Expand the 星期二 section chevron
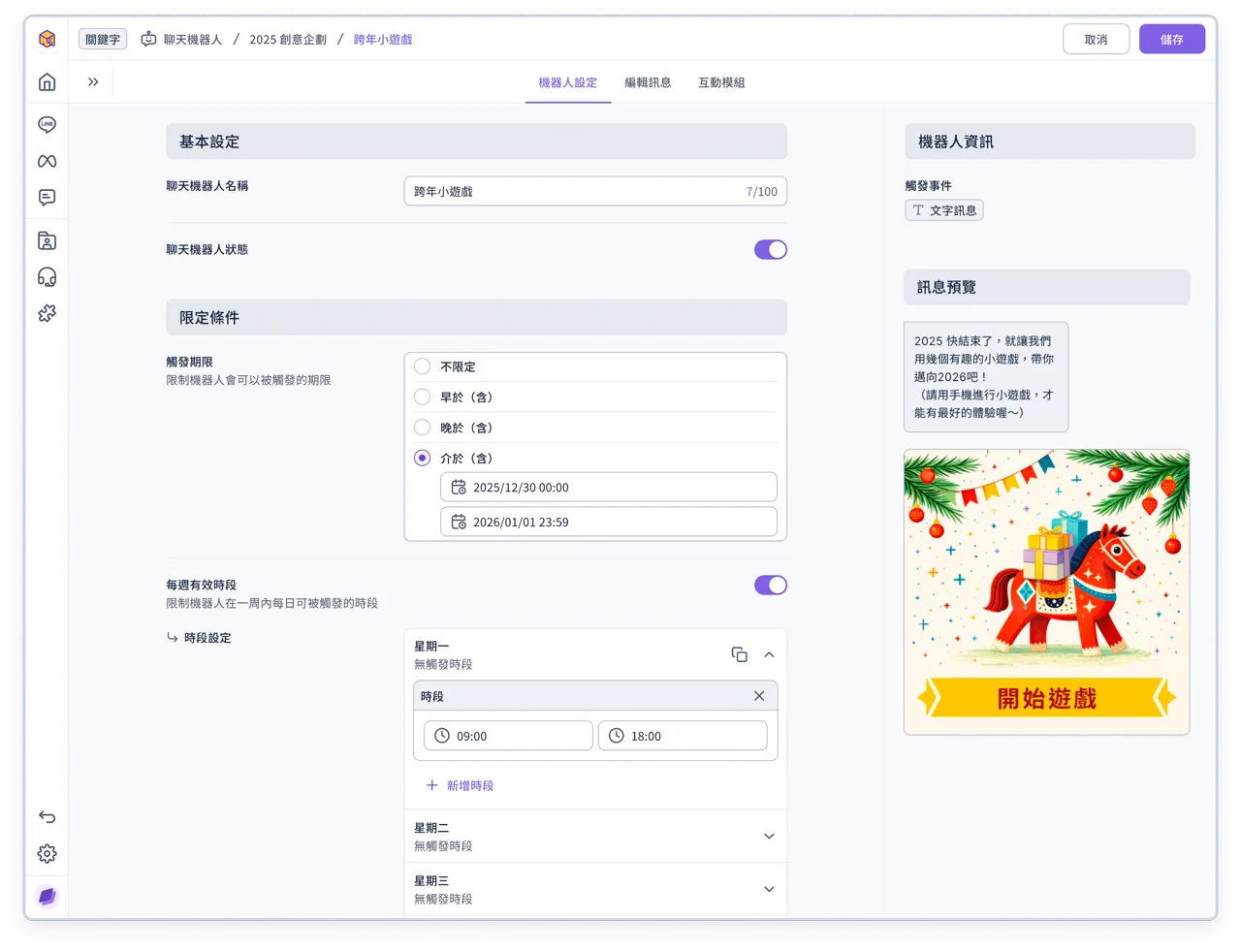Image resolution: width=1241 pixels, height=952 pixels. [769, 837]
